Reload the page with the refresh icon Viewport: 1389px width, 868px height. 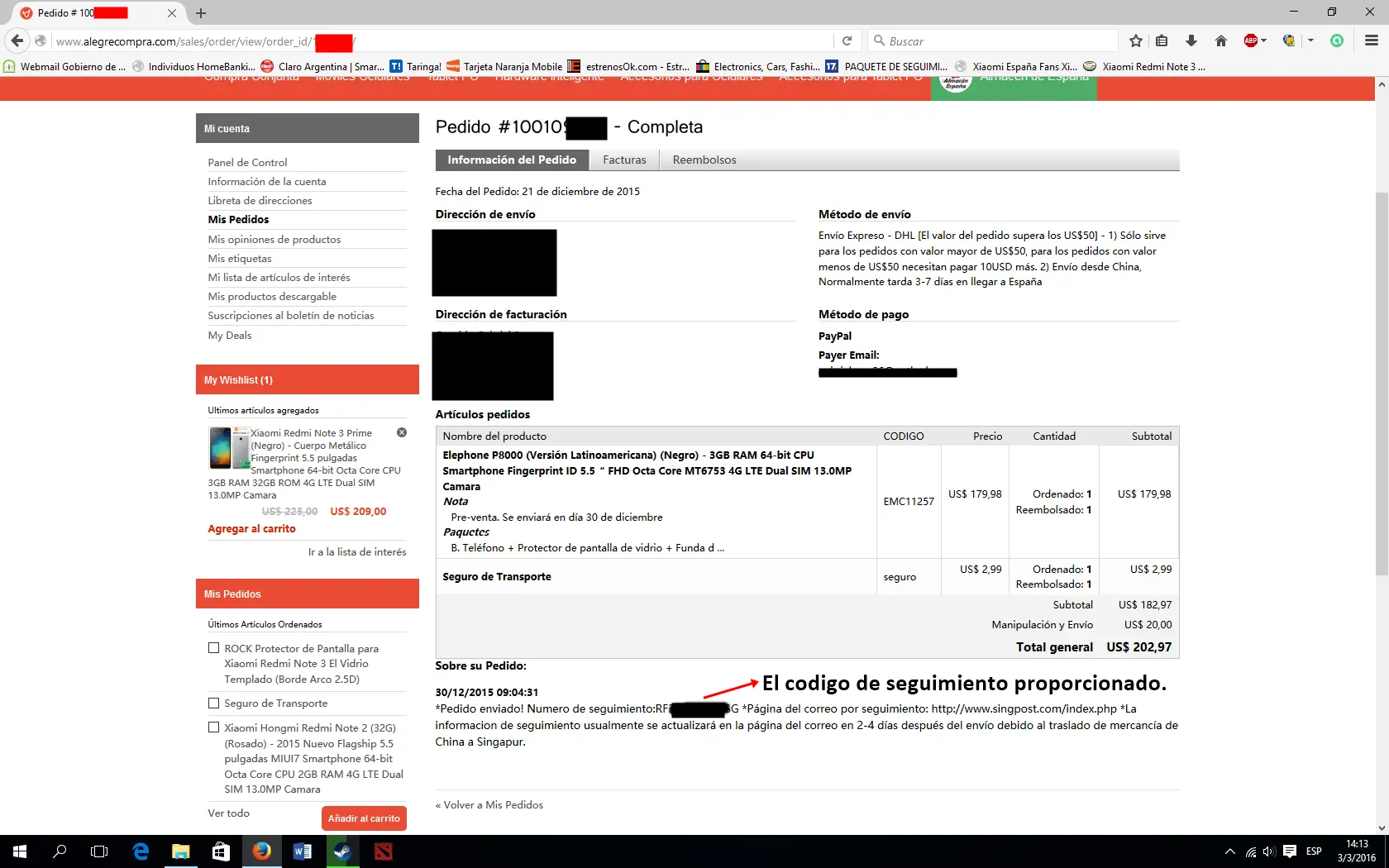(847, 41)
